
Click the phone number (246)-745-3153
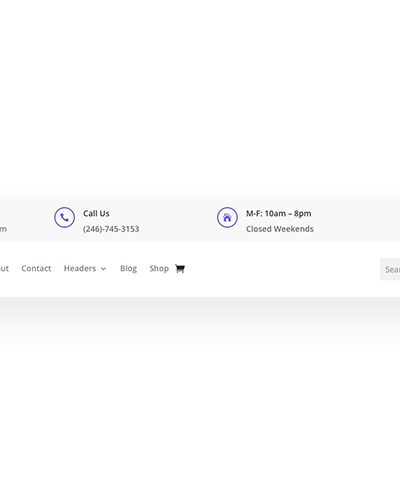(x=111, y=229)
